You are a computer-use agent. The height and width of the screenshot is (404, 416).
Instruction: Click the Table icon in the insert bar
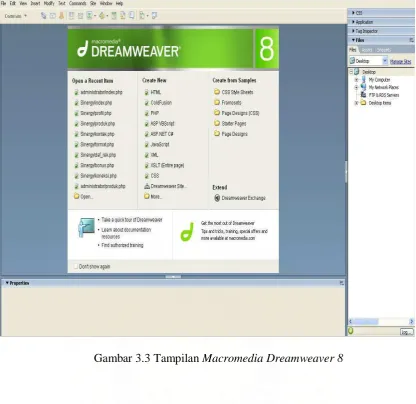coord(71,16)
